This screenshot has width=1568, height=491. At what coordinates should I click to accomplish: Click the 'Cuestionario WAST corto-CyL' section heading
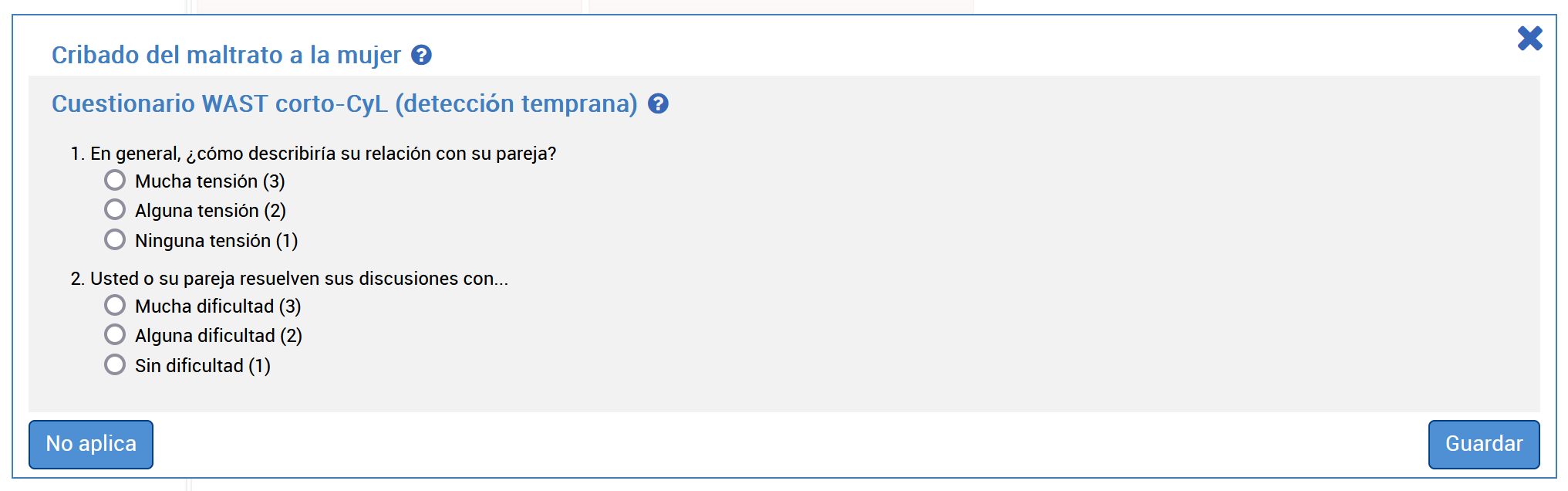click(x=344, y=103)
